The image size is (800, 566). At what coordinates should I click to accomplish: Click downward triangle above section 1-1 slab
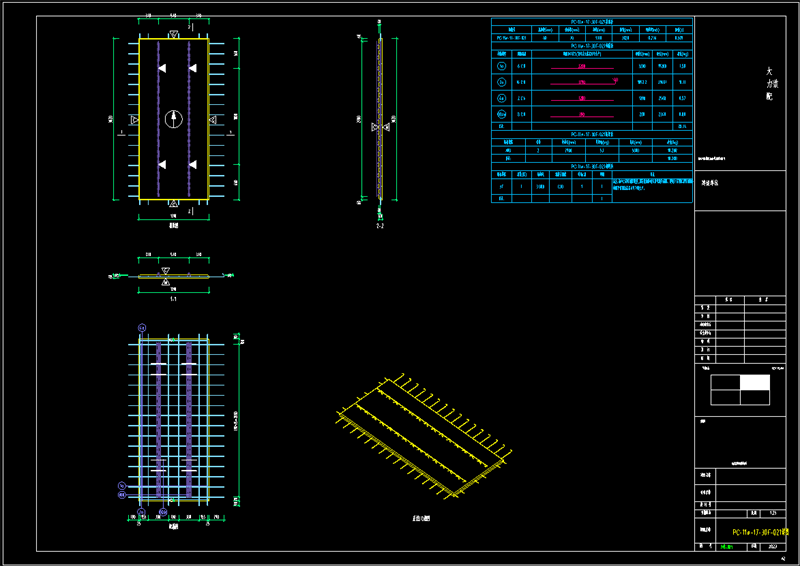click(x=165, y=270)
